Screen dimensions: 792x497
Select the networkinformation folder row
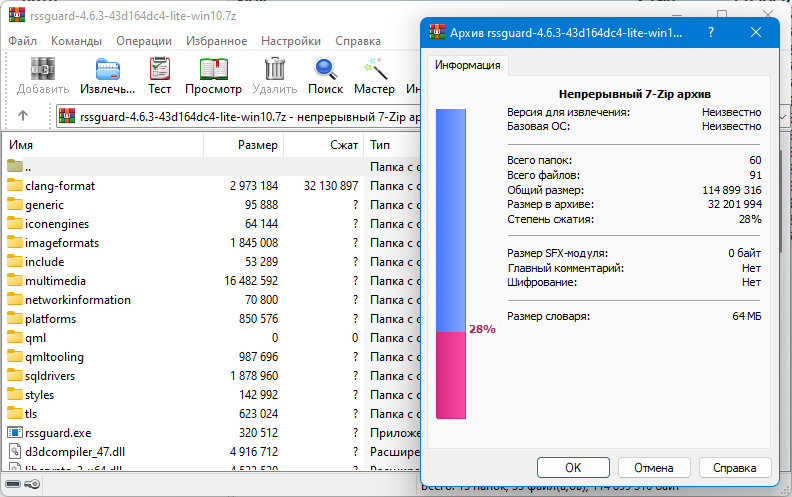(211, 300)
